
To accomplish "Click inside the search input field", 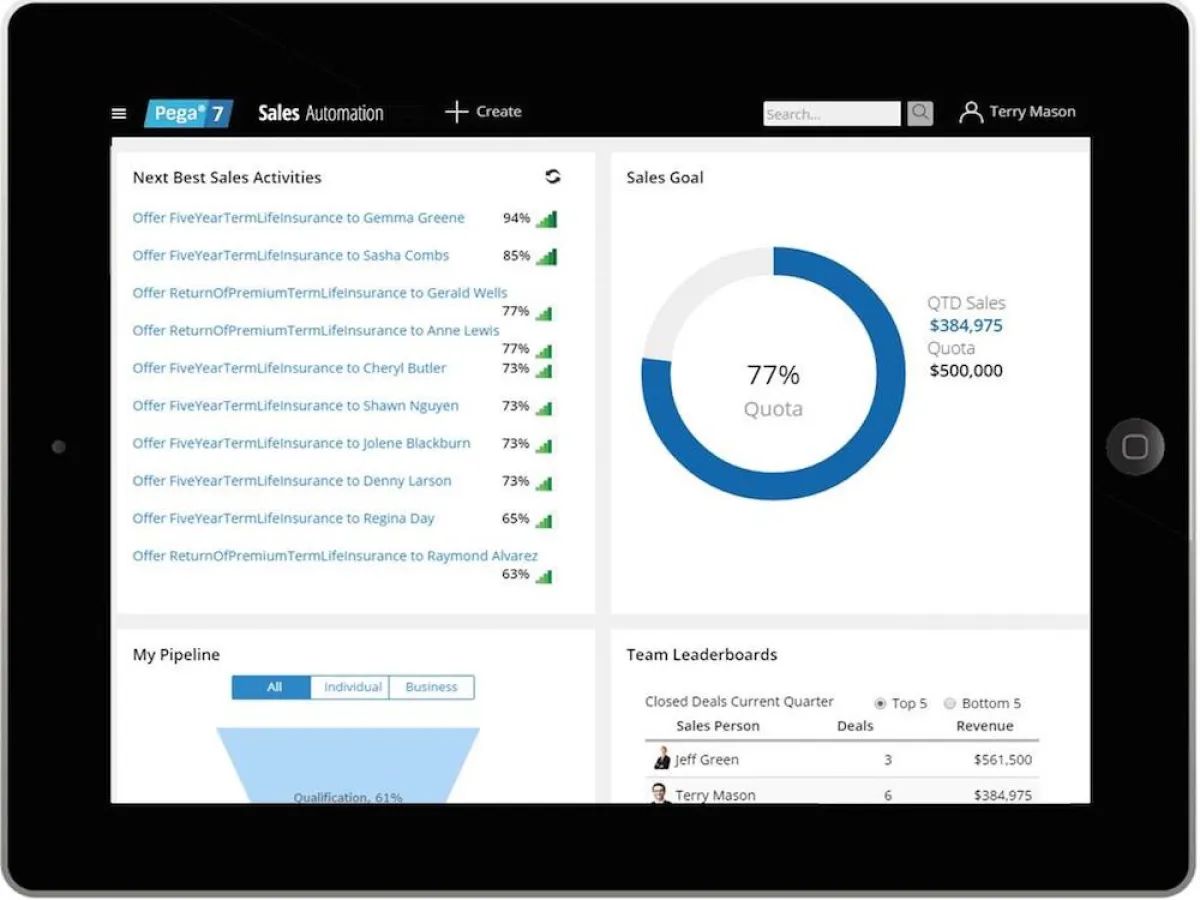I will point(830,113).
